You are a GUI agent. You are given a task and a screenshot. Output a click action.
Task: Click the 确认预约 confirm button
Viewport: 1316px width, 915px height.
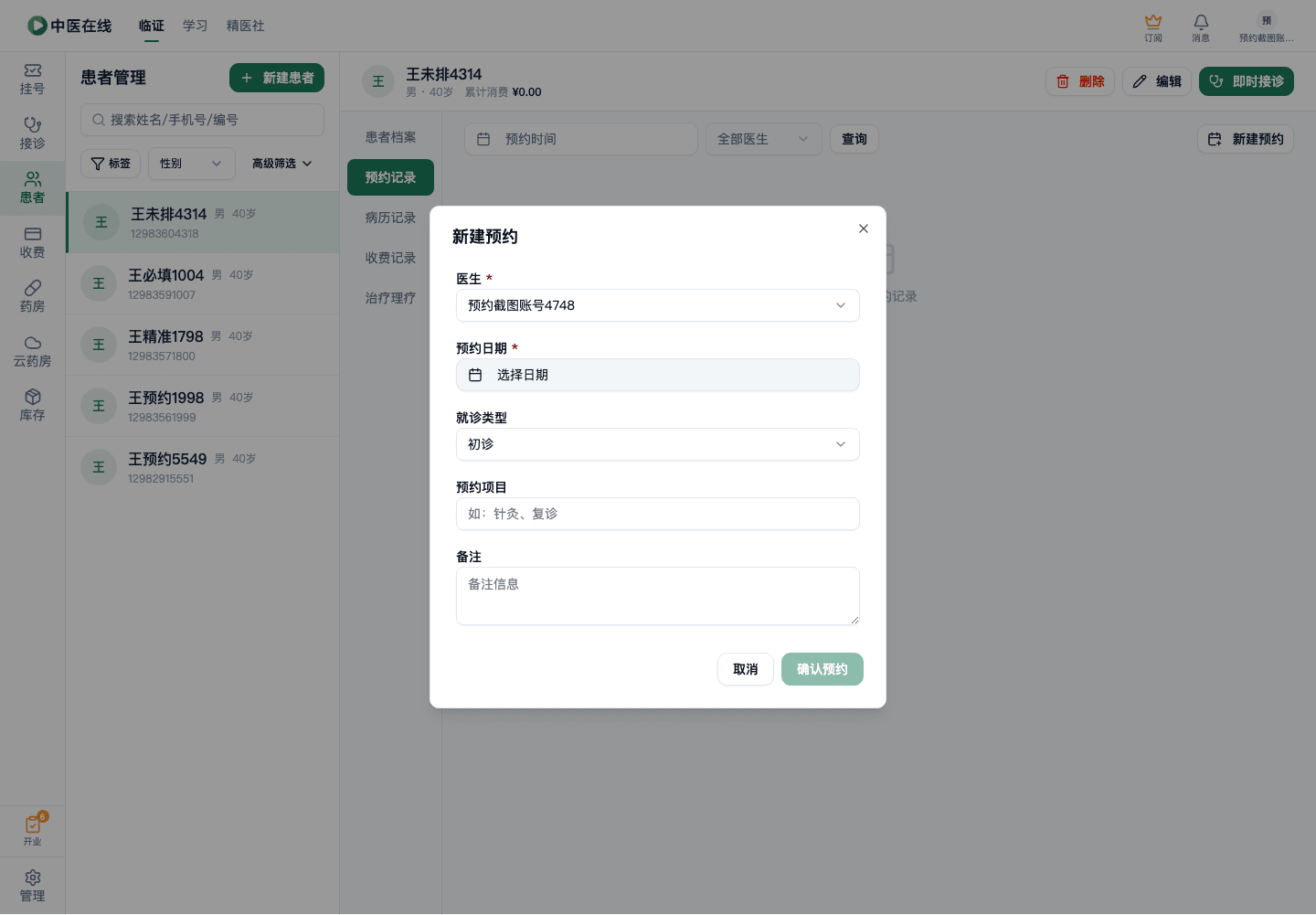point(822,669)
